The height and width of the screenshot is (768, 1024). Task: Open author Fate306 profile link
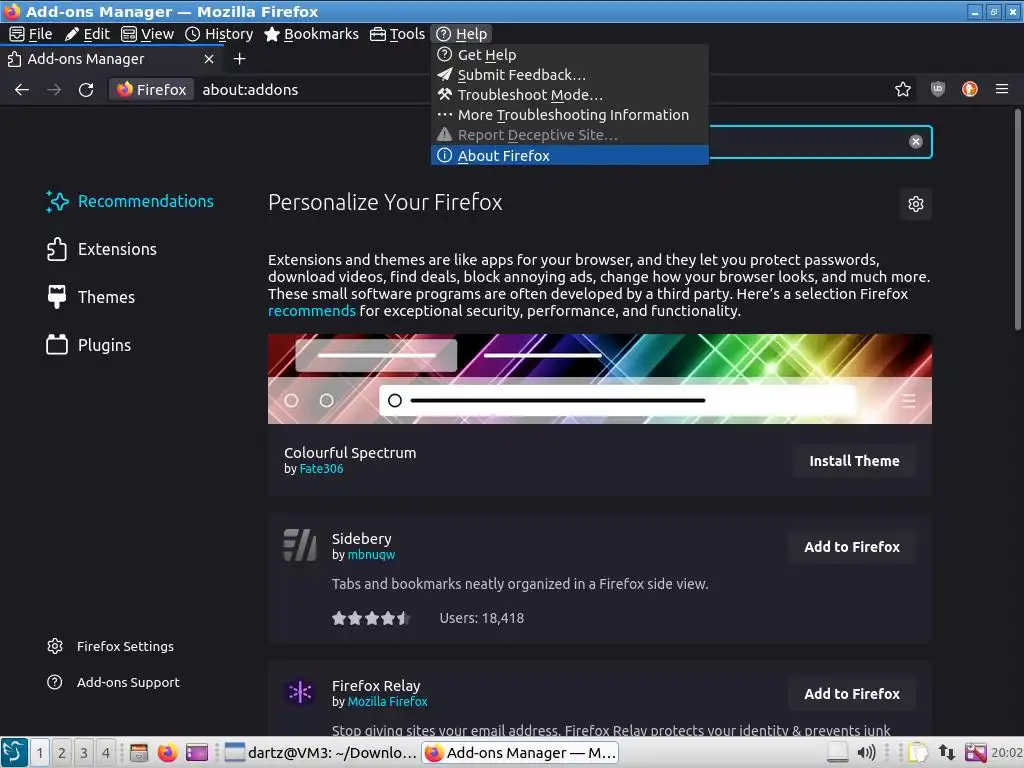tap(321, 469)
